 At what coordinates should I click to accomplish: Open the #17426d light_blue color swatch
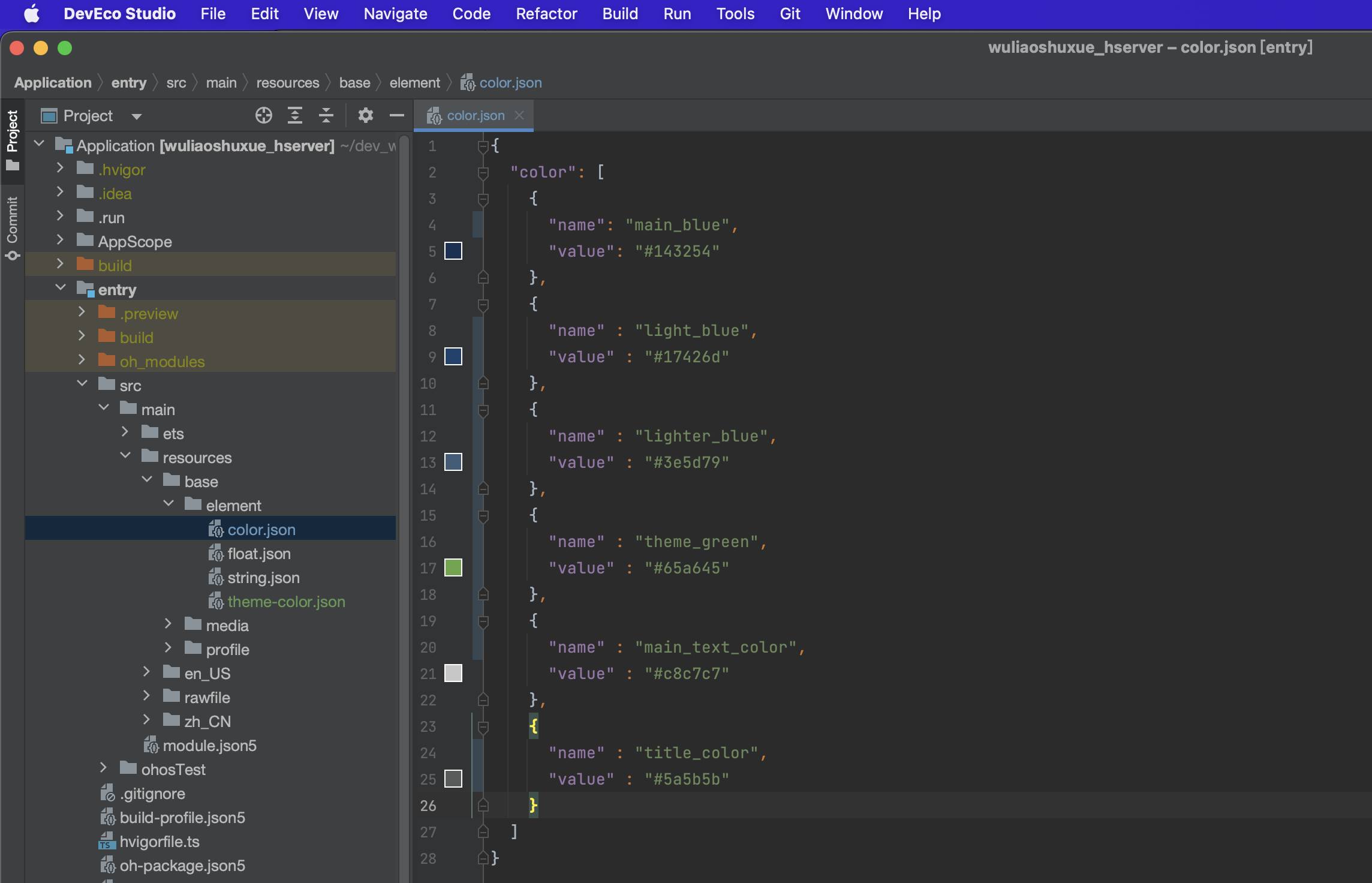(453, 356)
